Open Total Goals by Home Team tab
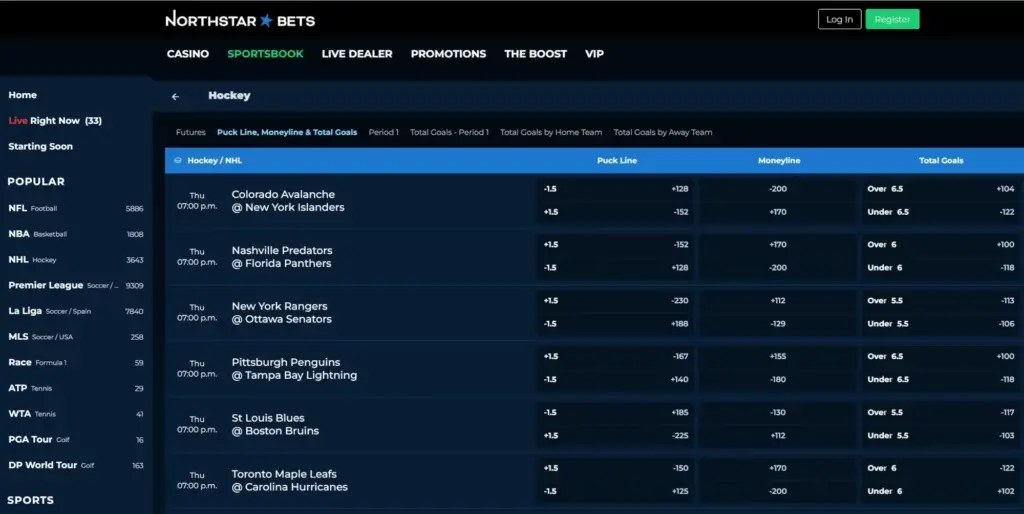Screen dimensions: 1024x514 551,132
